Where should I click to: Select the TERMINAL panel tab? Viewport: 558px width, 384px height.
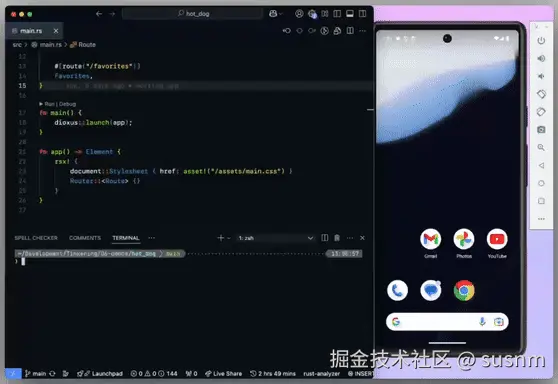[x=126, y=238]
